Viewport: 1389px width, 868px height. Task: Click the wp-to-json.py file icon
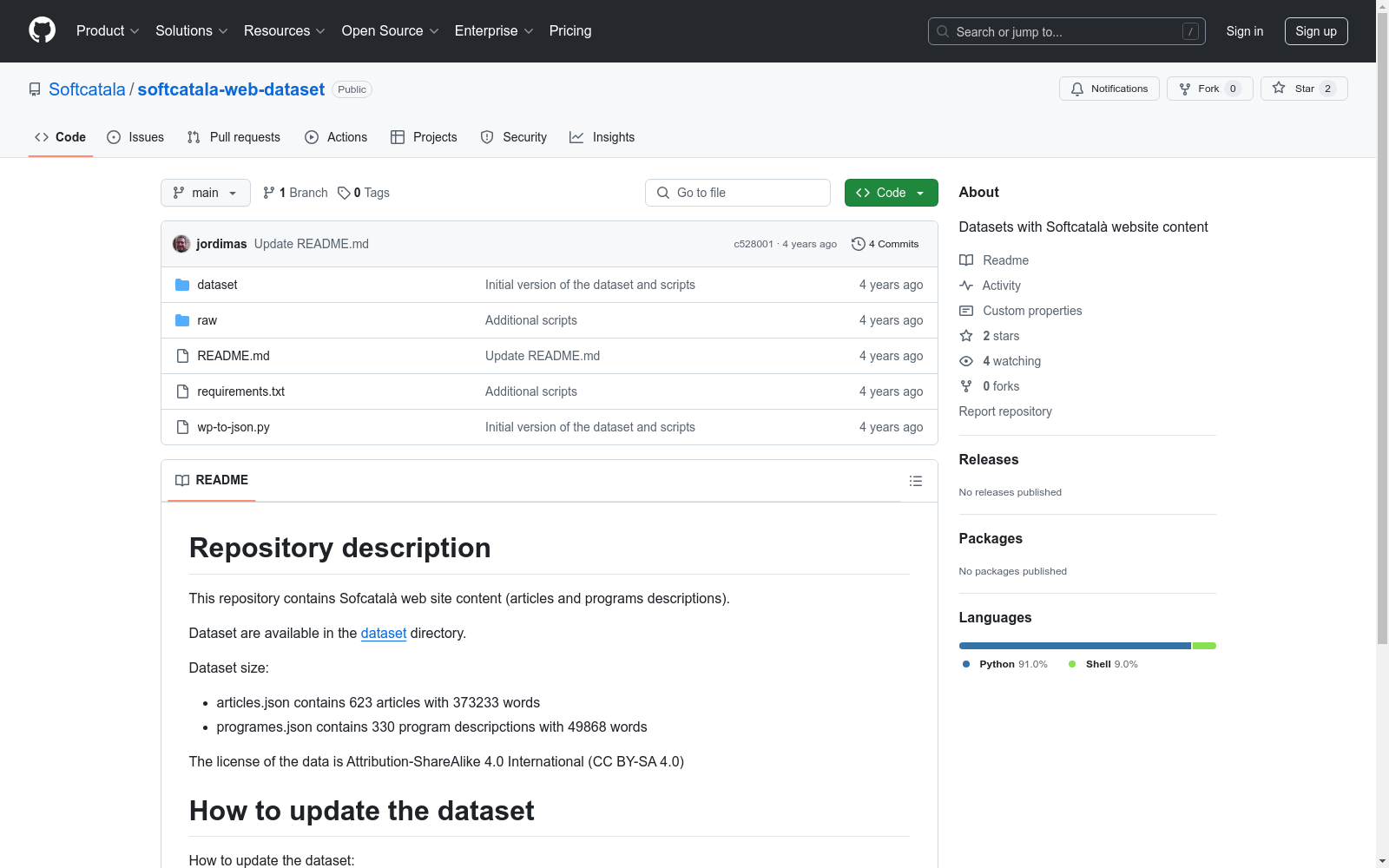pos(182,427)
